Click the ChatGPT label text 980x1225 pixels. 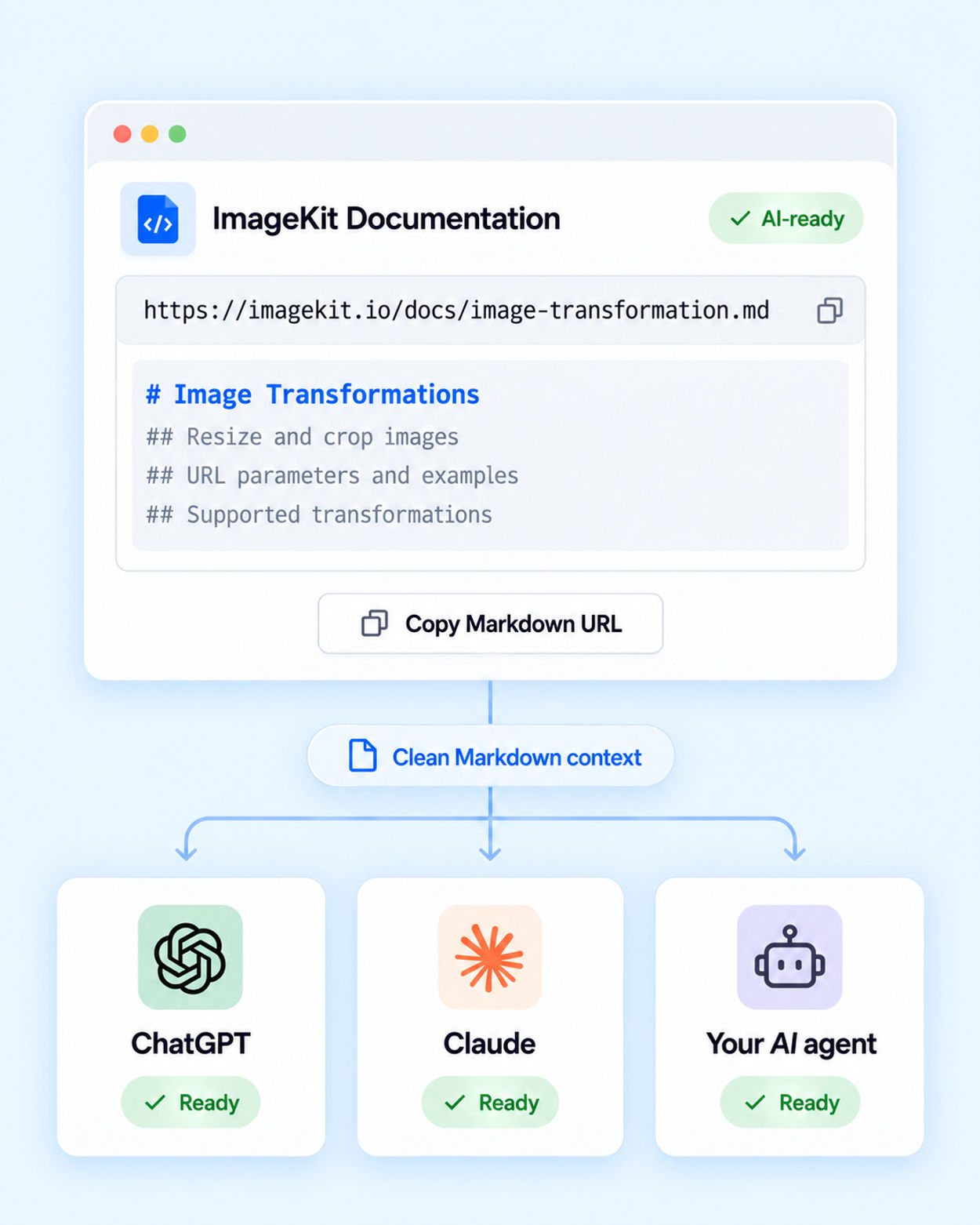pyautogui.click(x=191, y=1044)
